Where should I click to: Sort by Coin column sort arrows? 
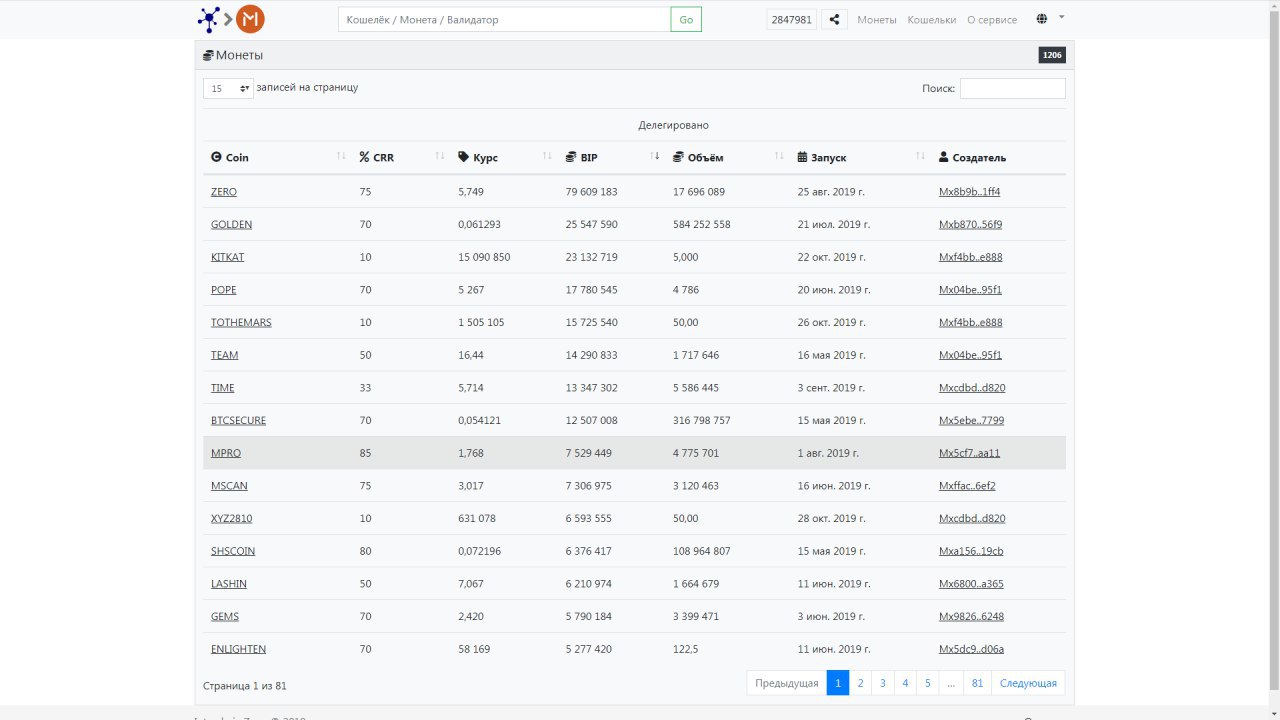341,157
